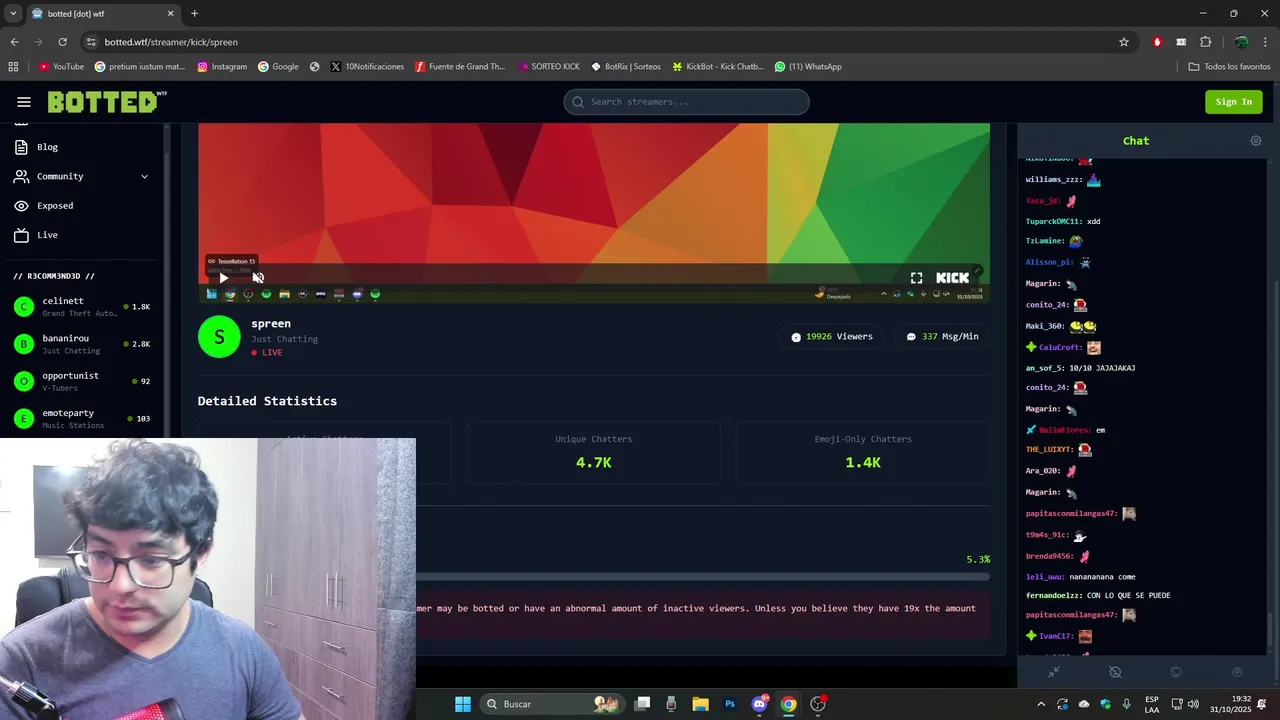
Task: Show hidden system tray icons
Action: (x=1041, y=704)
